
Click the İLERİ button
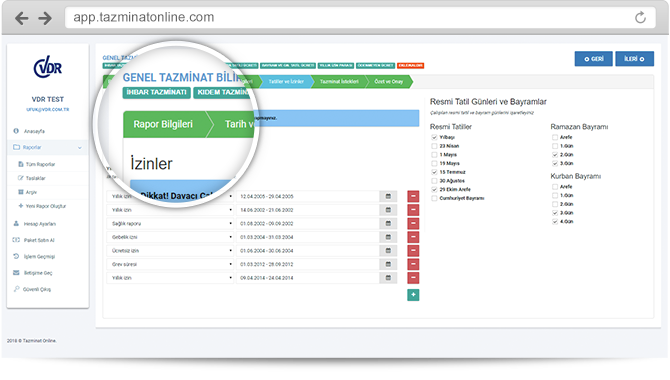(634, 59)
